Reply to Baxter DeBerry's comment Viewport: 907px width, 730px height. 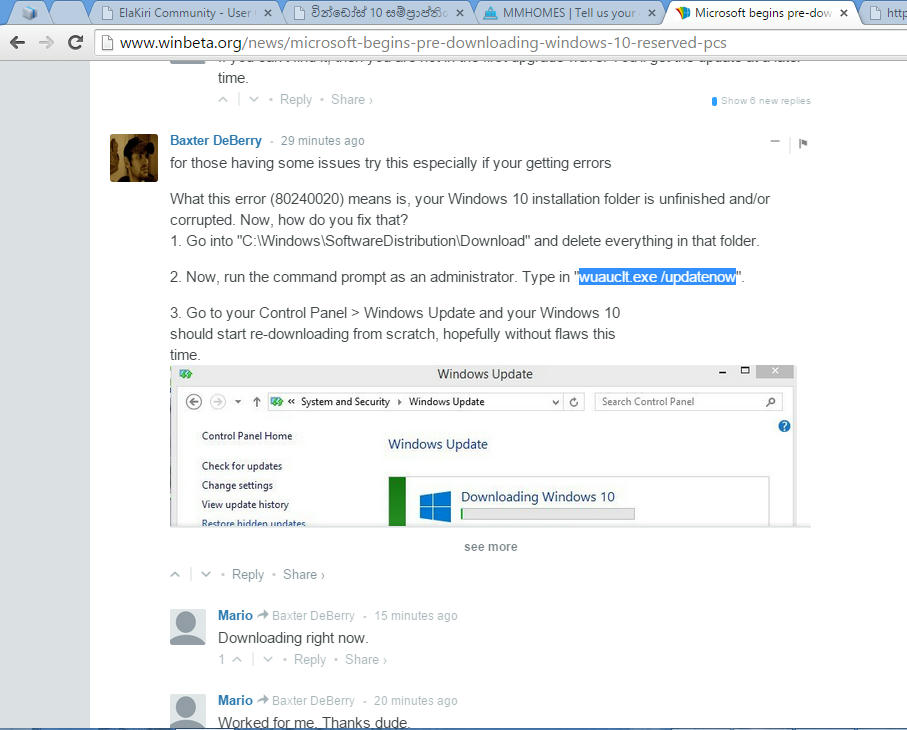[248, 574]
